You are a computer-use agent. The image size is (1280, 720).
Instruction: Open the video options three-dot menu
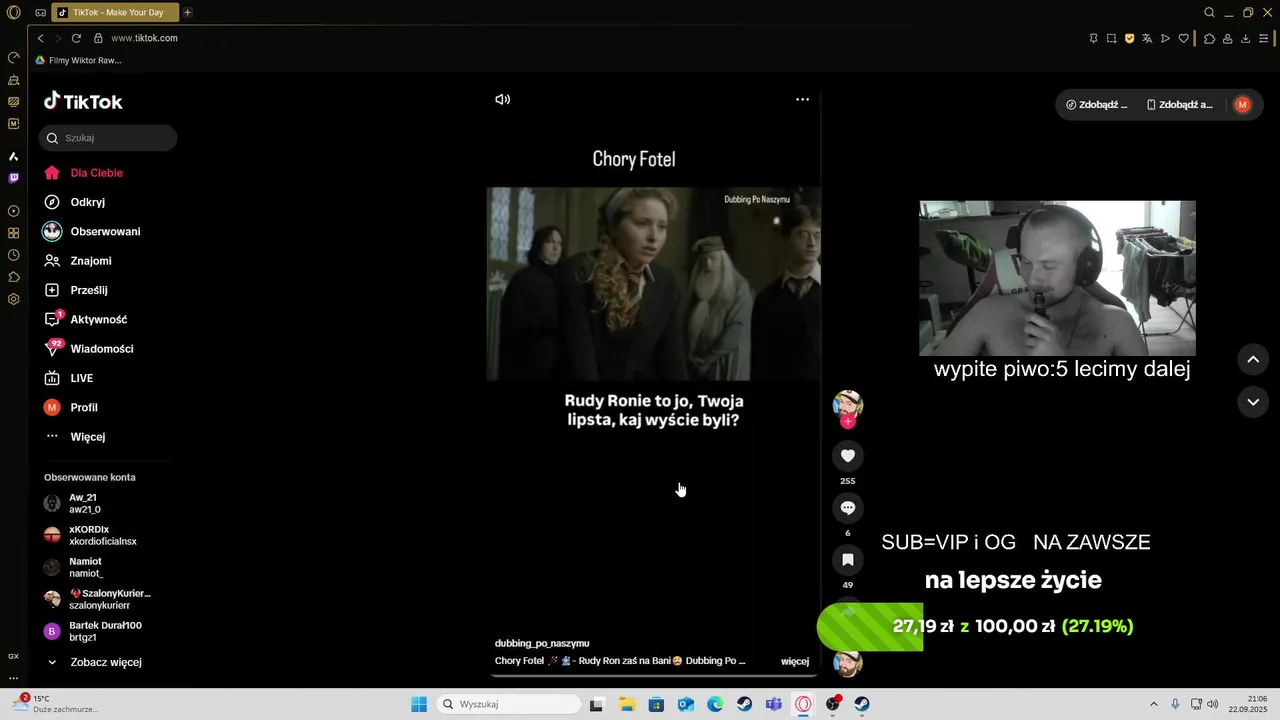[802, 99]
